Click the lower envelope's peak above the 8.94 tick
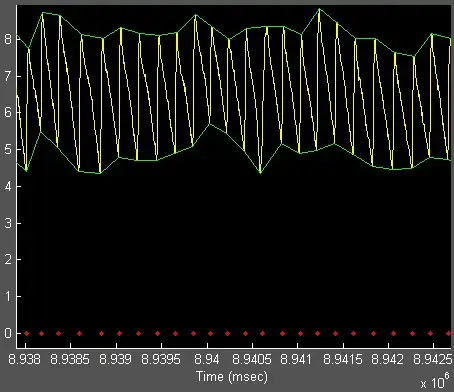 [210, 124]
